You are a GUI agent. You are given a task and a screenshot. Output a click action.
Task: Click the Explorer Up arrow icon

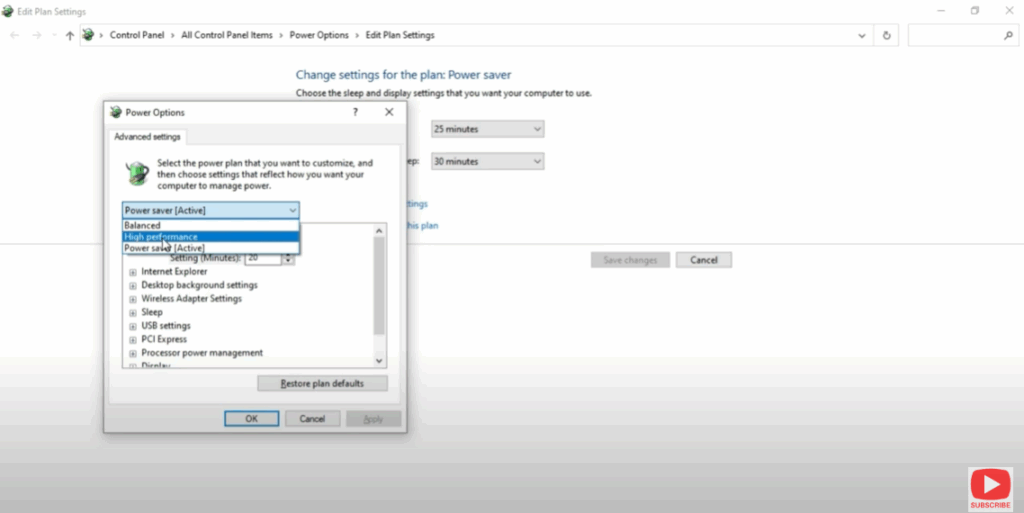(69, 35)
